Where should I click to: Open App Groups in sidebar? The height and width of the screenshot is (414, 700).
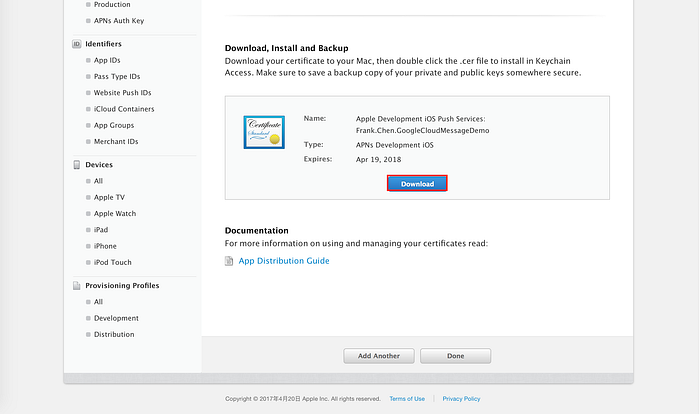pyautogui.click(x=114, y=125)
